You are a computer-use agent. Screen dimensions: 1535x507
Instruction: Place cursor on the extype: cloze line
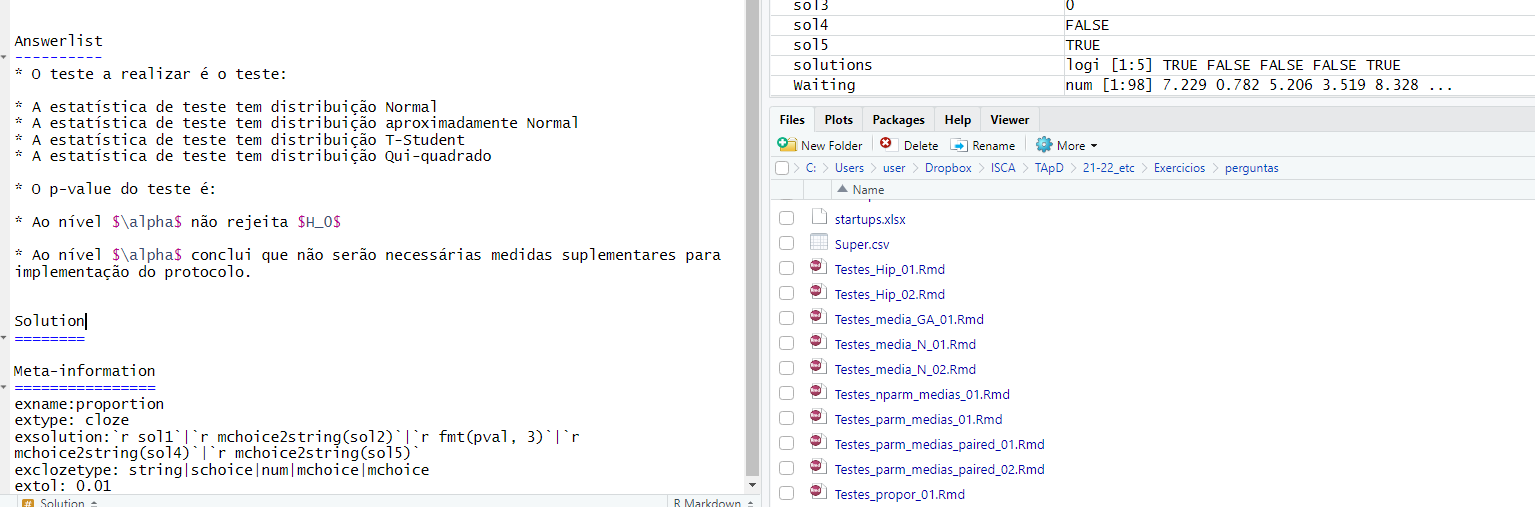[72, 421]
